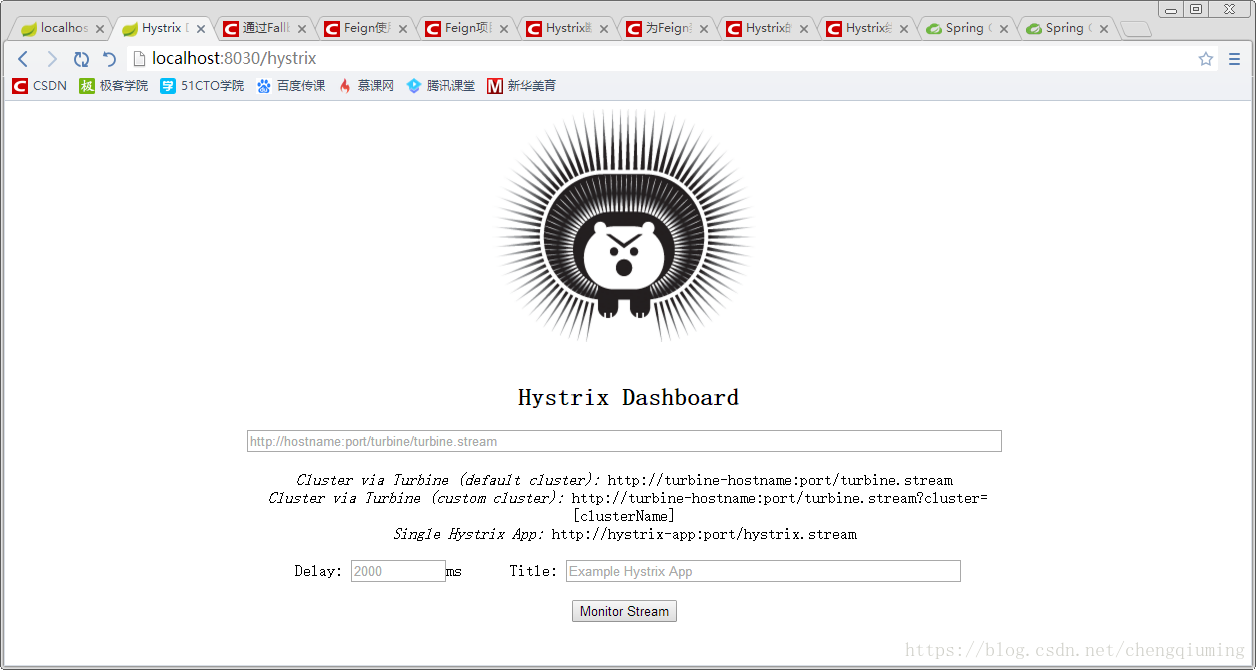The image size is (1256, 670).
Task: Click the undo/restore arrow next to reload
Action: 109,59
